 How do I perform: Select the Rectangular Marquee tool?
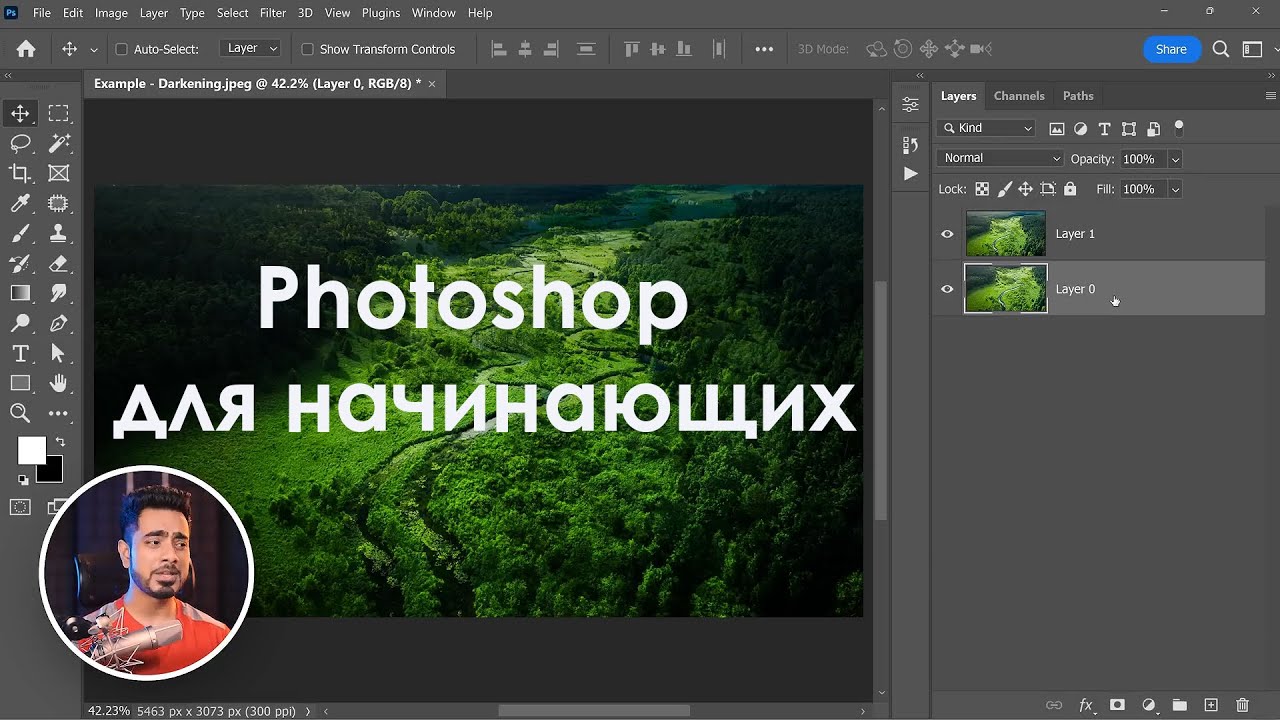tap(59, 114)
